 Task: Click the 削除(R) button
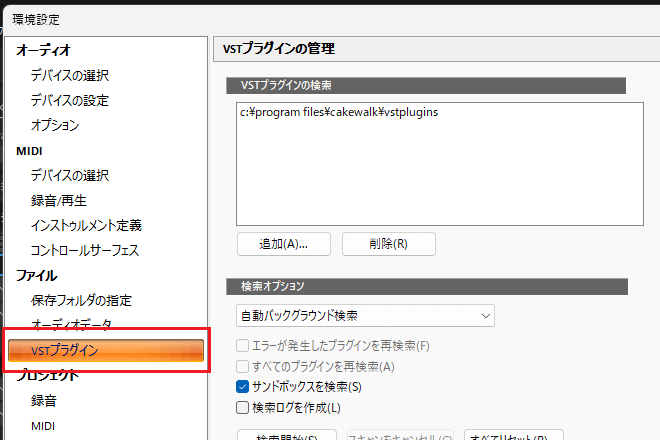click(388, 243)
